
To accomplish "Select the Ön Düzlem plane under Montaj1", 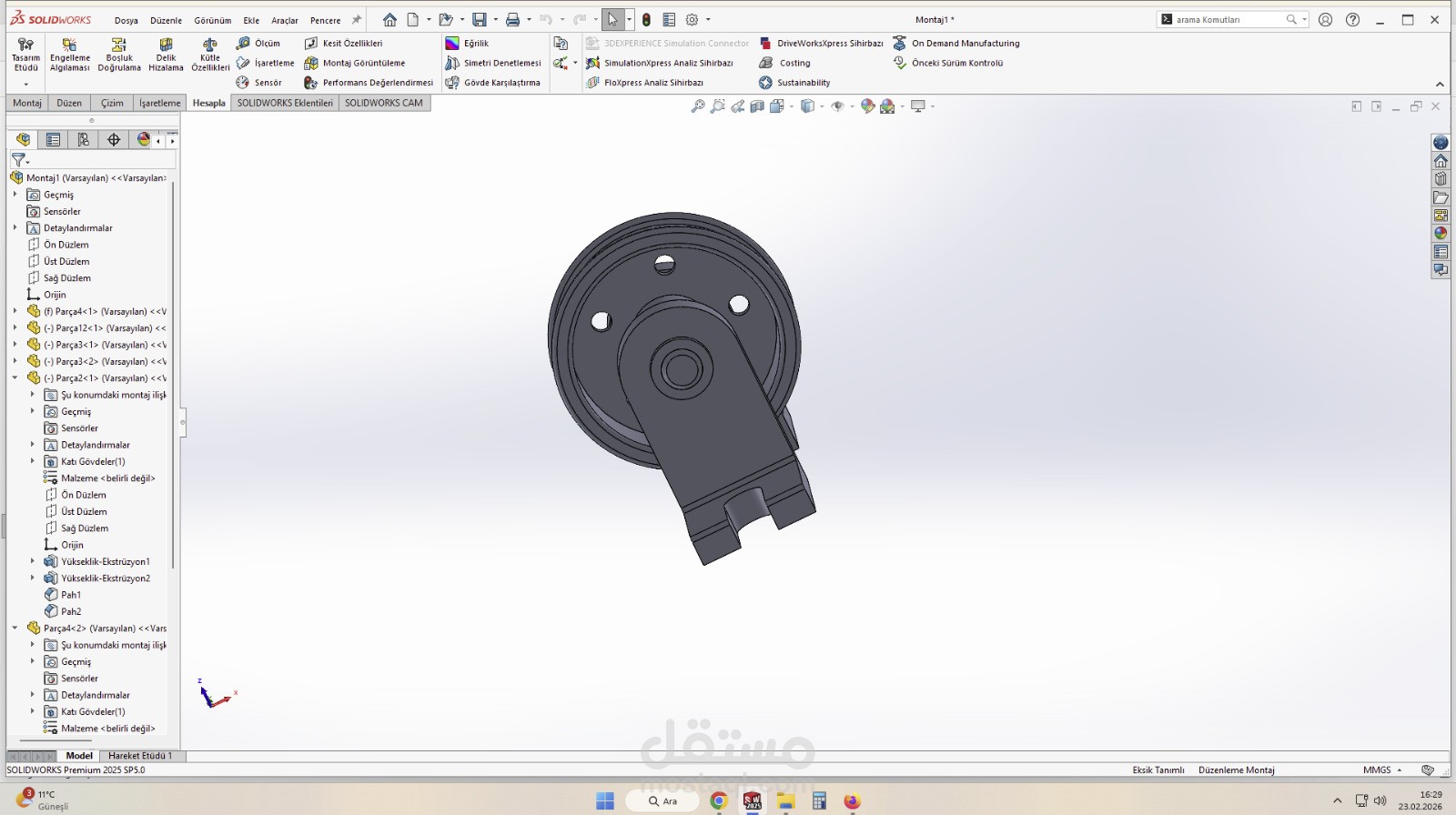I will pyautogui.click(x=66, y=245).
